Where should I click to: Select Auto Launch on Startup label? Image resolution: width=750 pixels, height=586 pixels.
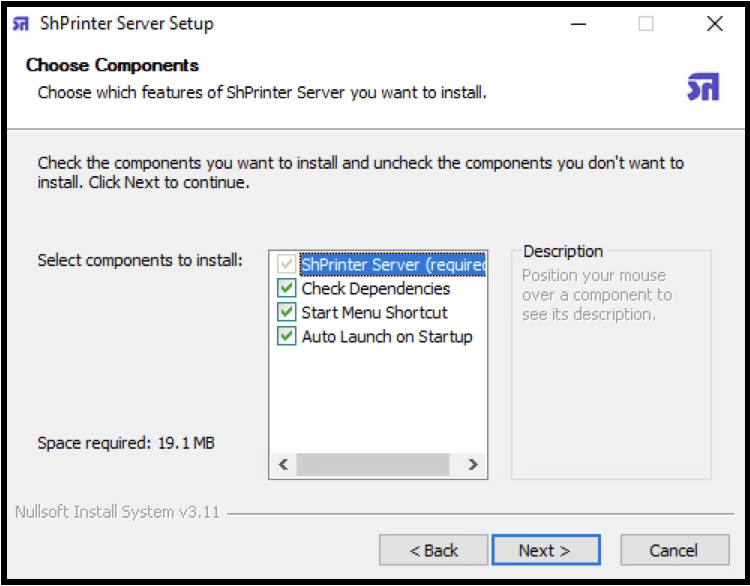pos(387,337)
